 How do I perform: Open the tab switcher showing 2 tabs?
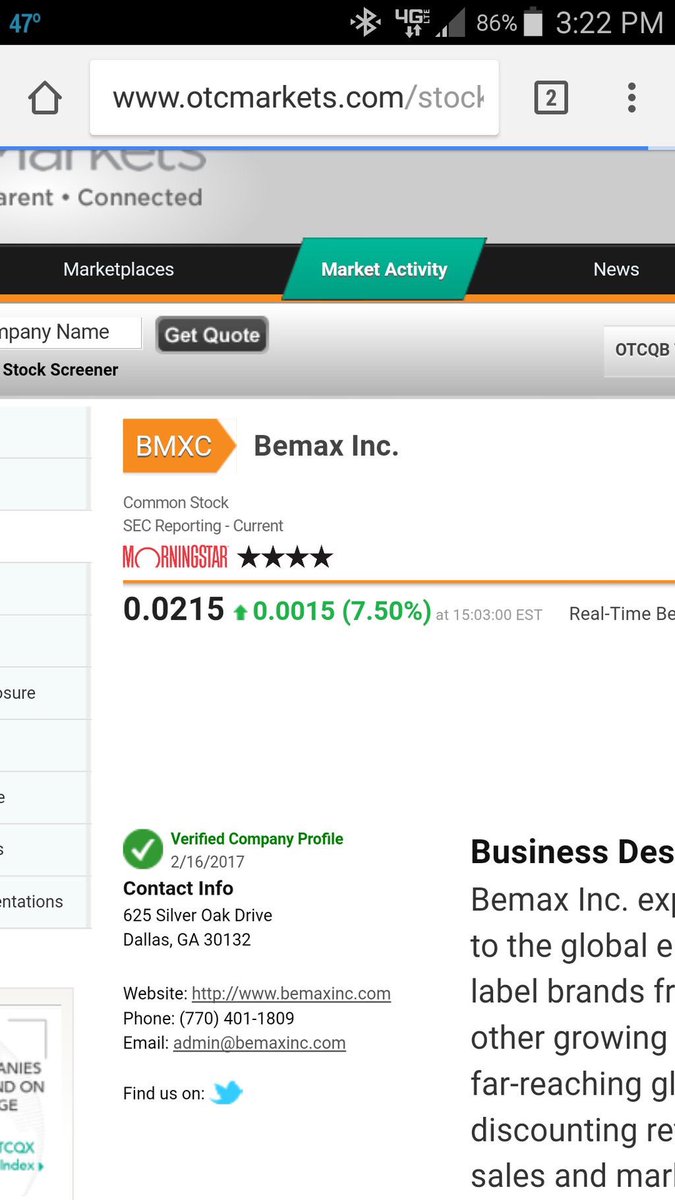[x=551, y=98]
